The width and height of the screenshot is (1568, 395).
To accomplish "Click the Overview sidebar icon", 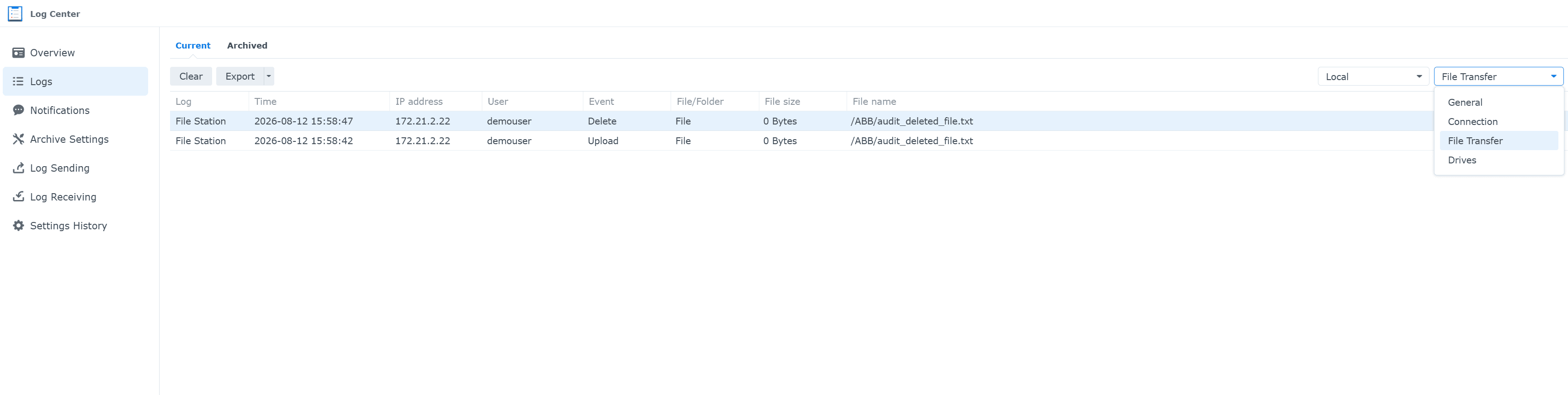I will (x=18, y=53).
